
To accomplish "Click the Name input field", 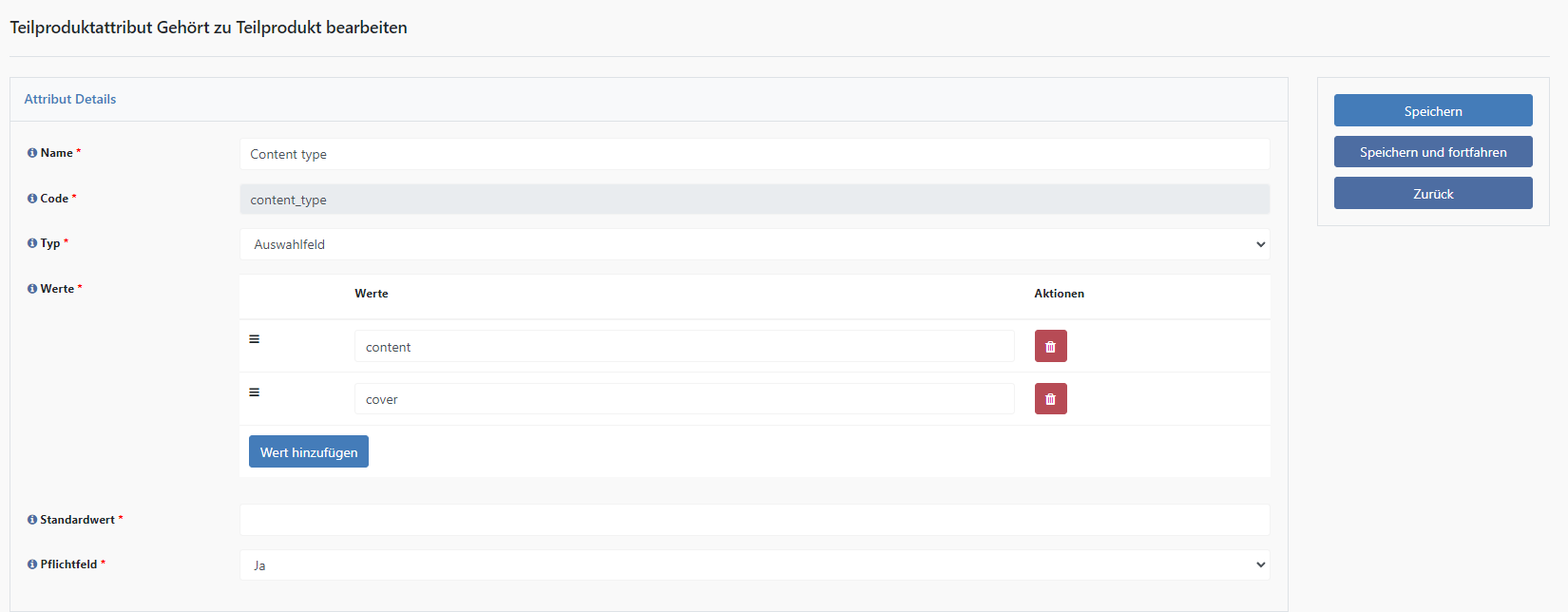I will click(x=754, y=154).
